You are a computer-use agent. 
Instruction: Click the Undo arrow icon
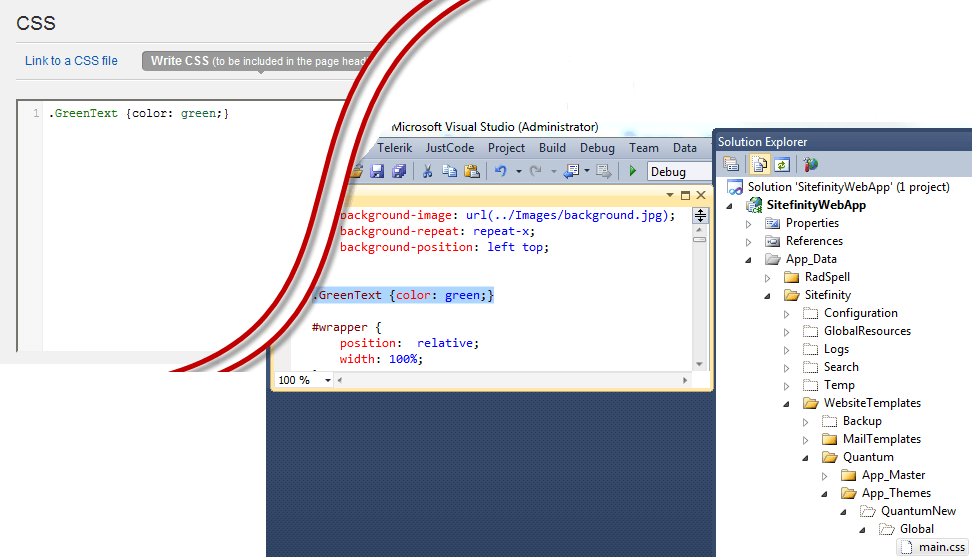(501, 171)
